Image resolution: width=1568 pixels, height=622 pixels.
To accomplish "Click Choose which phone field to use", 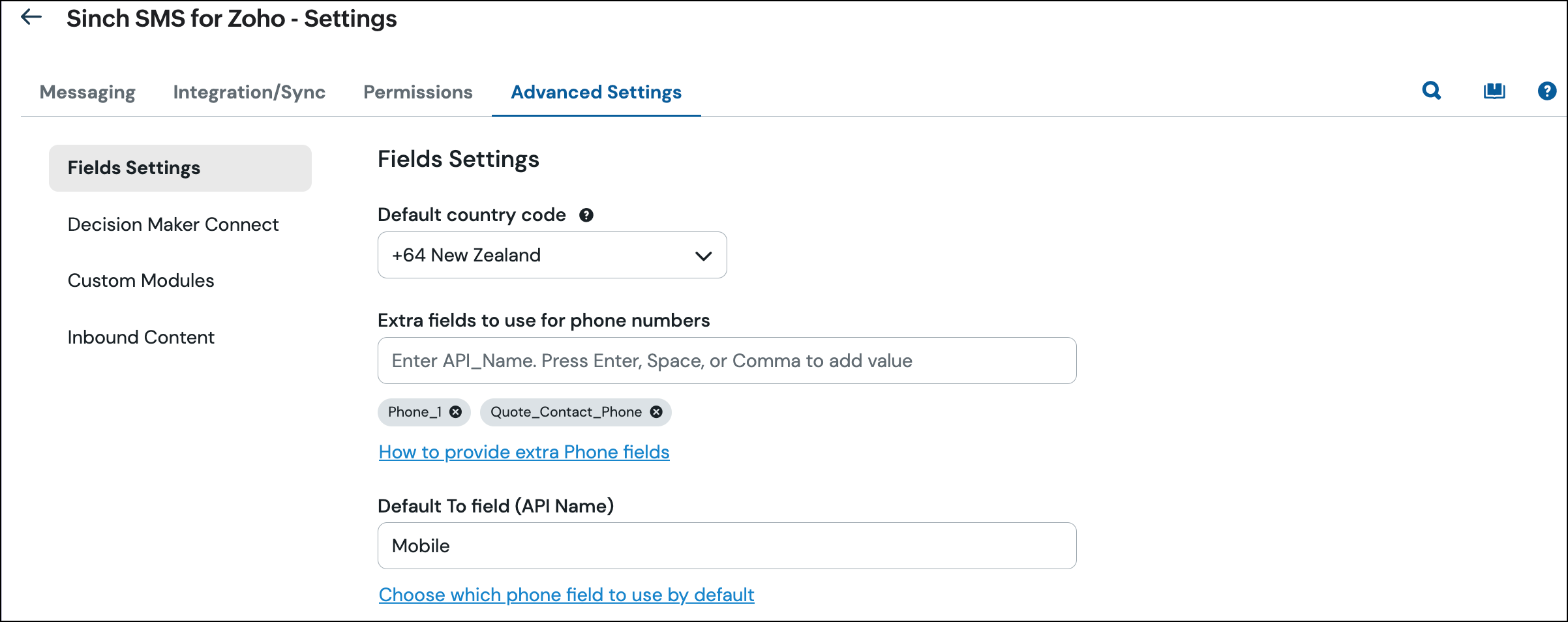I will (565, 595).
